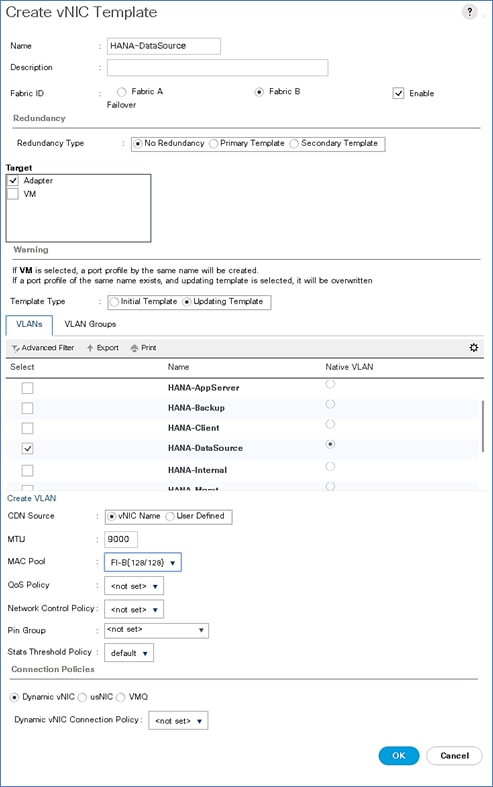This screenshot has width=493, height=787.
Task: Select the Fabric A radio button
Action: click(x=121, y=92)
